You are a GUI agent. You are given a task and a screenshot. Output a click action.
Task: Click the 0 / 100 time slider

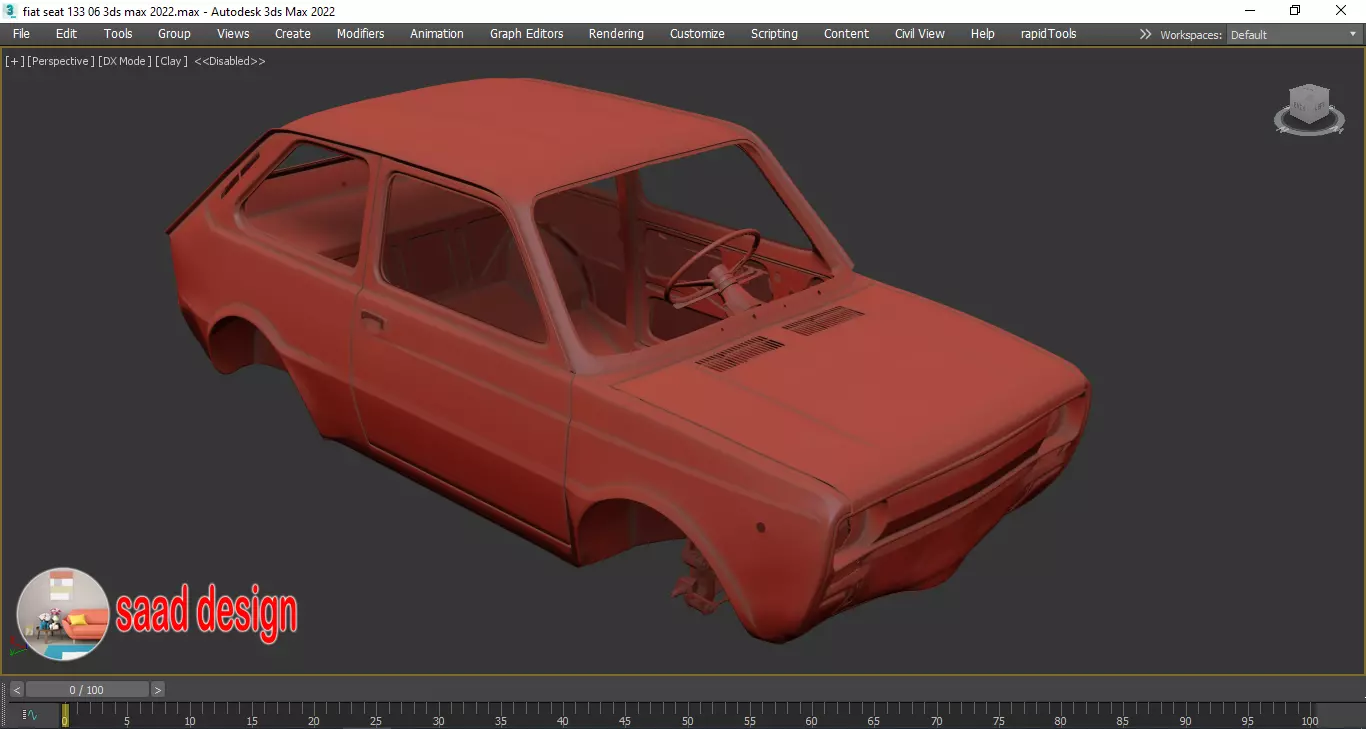coord(87,690)
